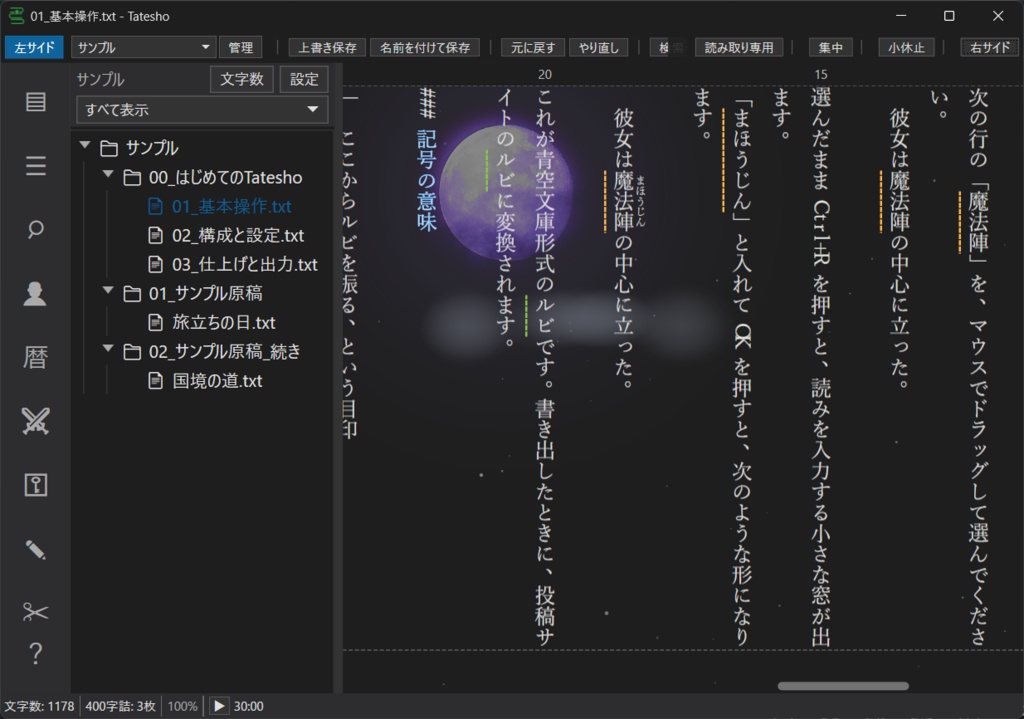
Task: Open the すべて表示 filter dropdown
Action: [x=202, y=110]
